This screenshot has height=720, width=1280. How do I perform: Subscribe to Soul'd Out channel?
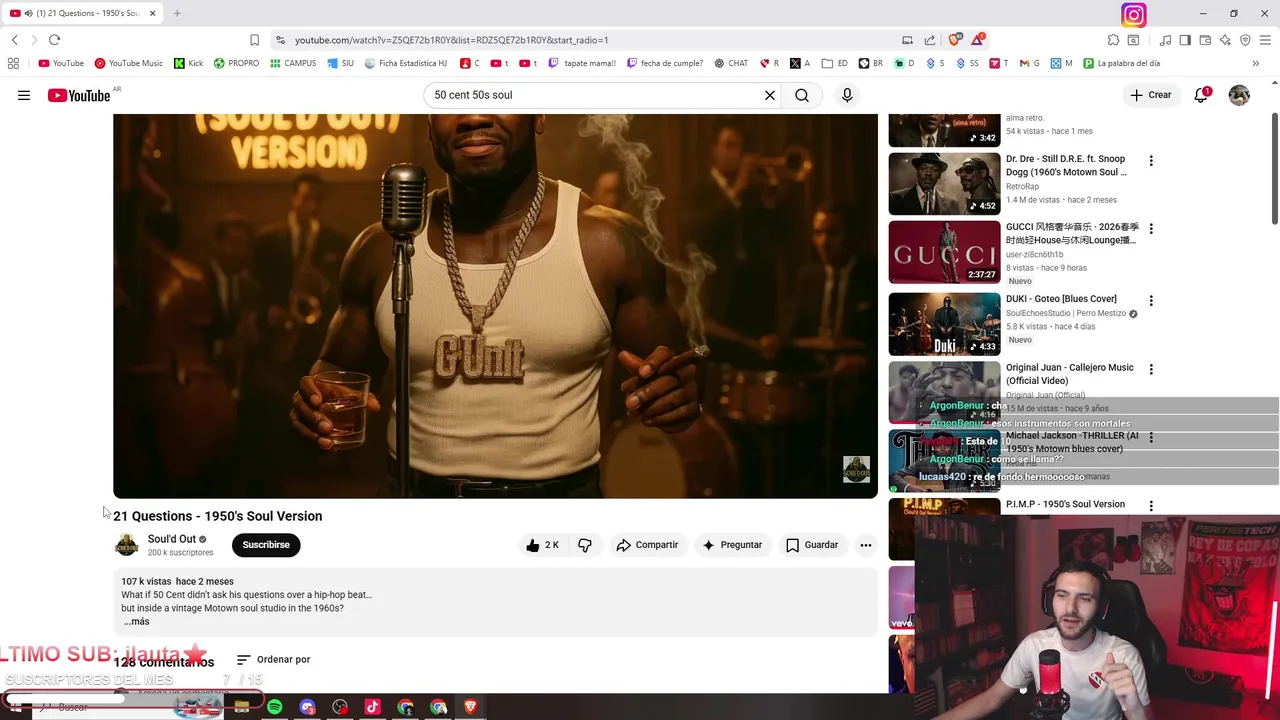266,545
